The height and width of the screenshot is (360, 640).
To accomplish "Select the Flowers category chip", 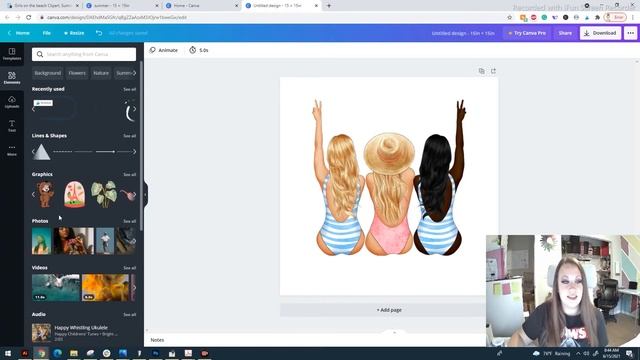I will click(x=77, y=73).
